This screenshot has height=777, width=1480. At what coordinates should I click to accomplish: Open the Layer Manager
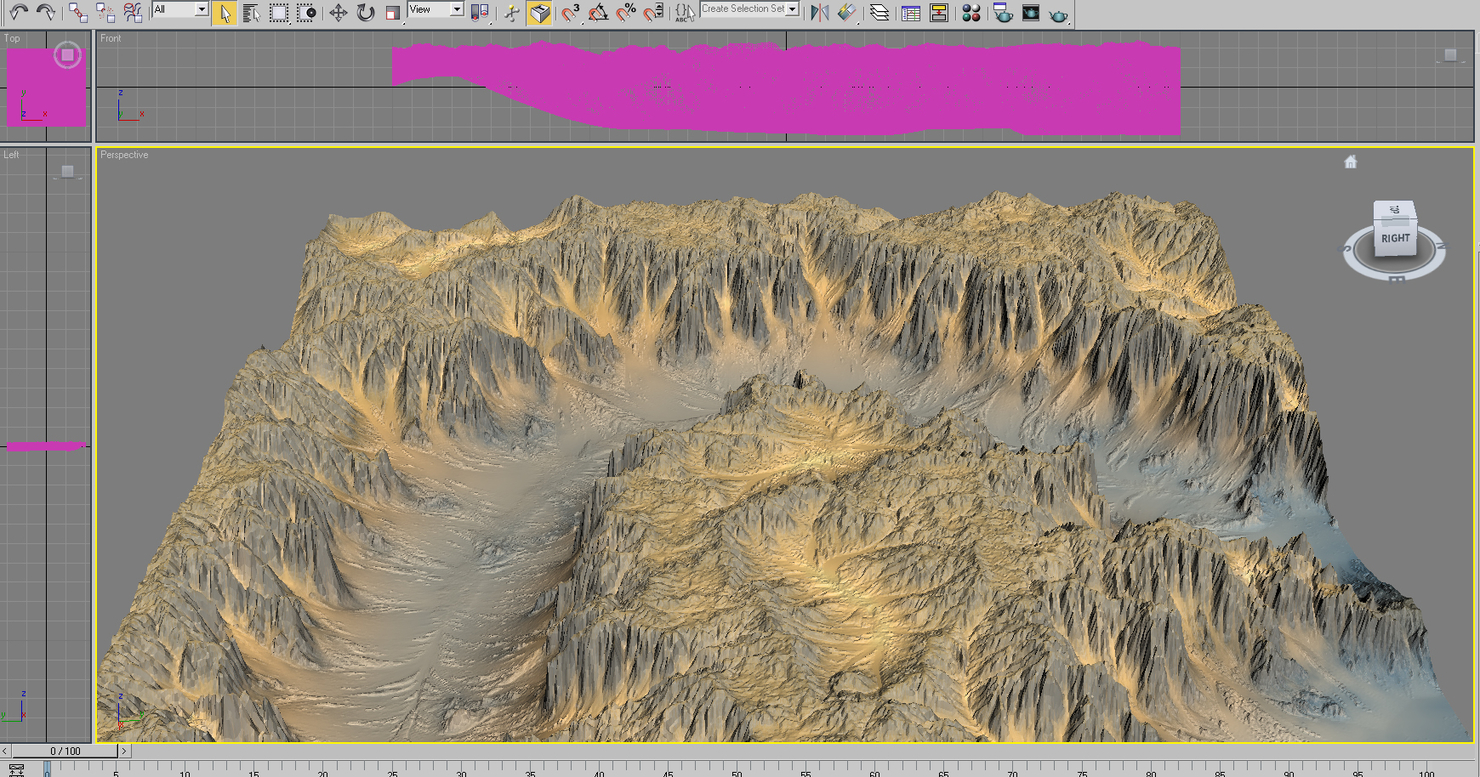[x=879, y=13]
